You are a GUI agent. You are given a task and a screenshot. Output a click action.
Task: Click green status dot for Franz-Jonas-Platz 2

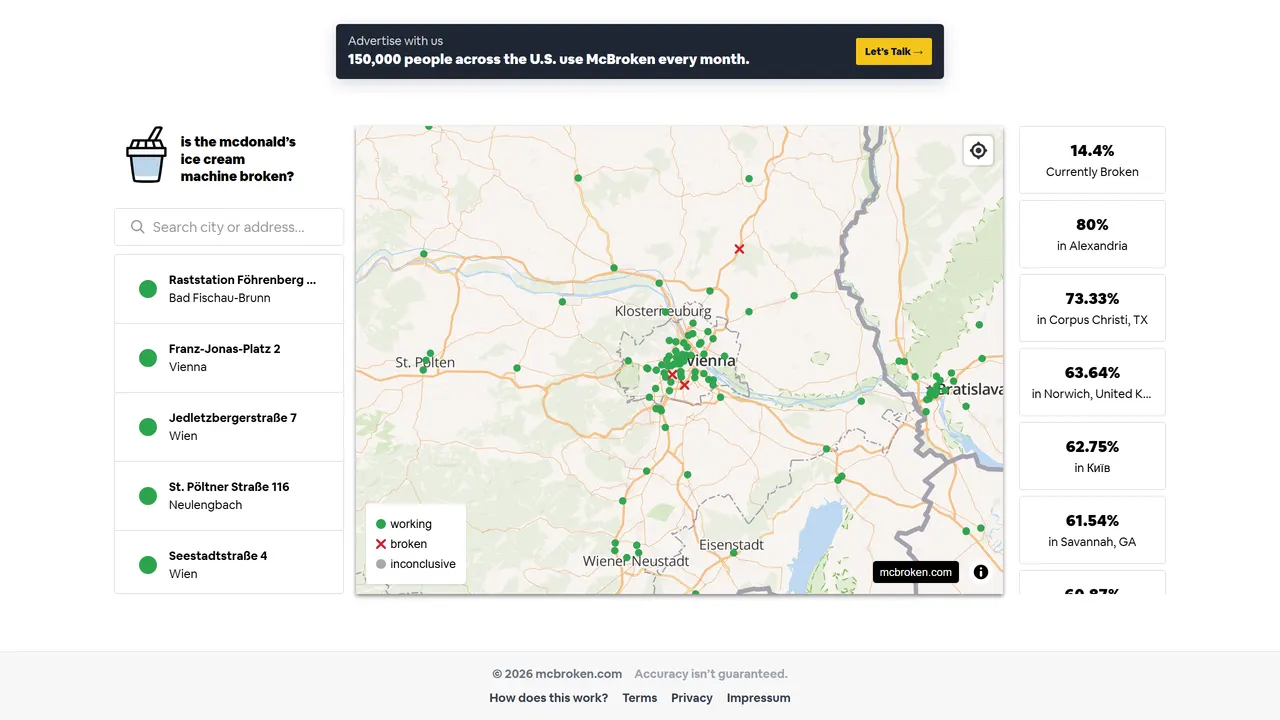pos(148,358)
